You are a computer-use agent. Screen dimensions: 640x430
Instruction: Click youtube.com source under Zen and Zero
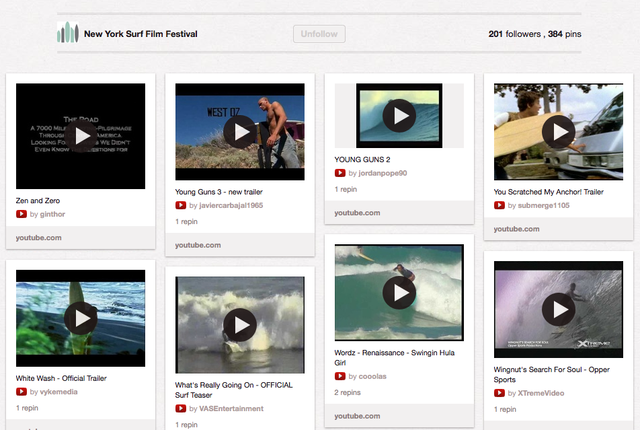pyautogui.click(x=39, y=238)
